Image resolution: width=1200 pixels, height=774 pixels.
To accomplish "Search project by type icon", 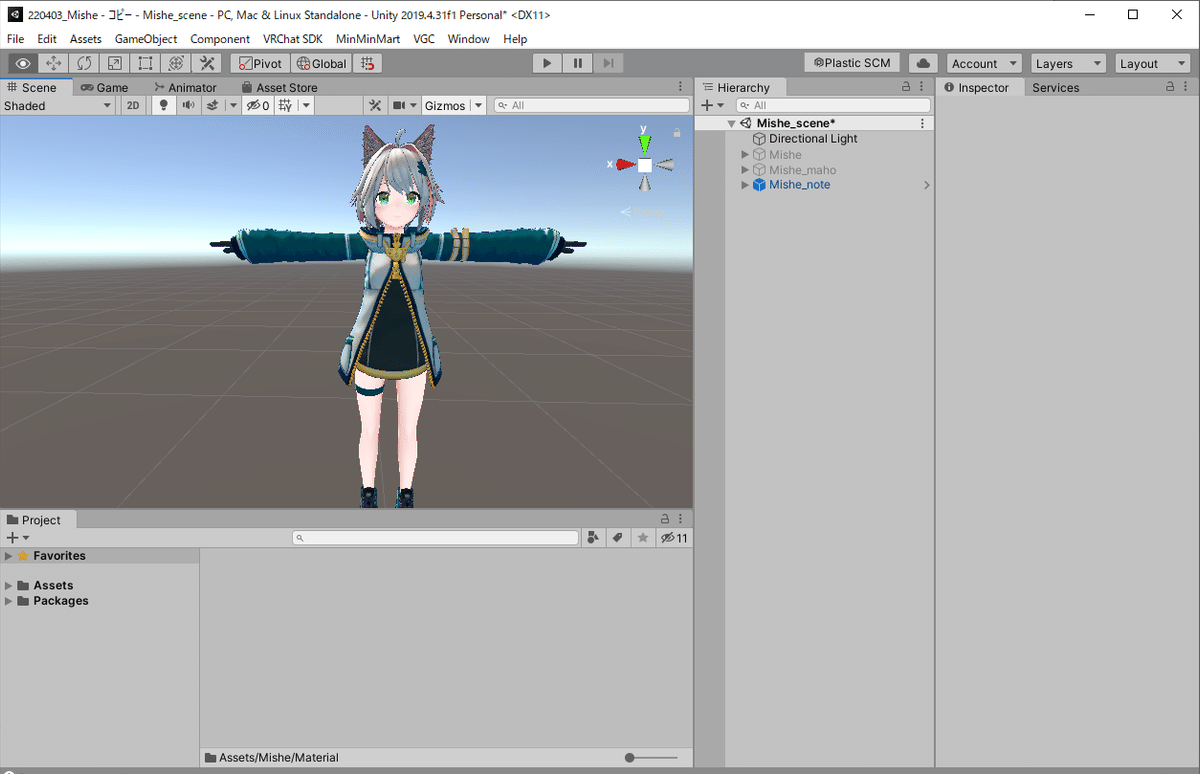I will [594, 538].
